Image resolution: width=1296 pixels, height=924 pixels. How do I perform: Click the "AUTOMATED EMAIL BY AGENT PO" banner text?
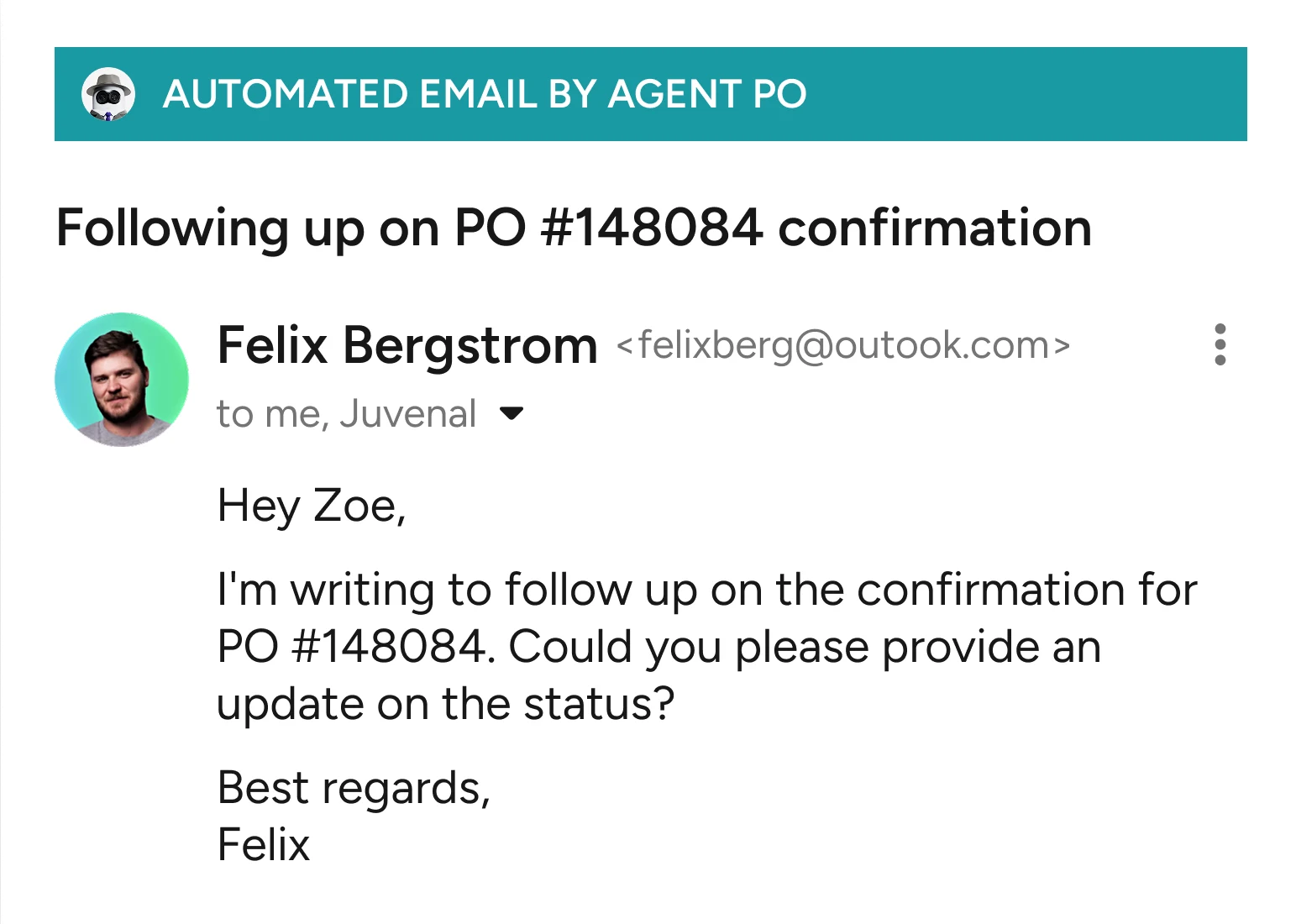[x=485, y=94]
